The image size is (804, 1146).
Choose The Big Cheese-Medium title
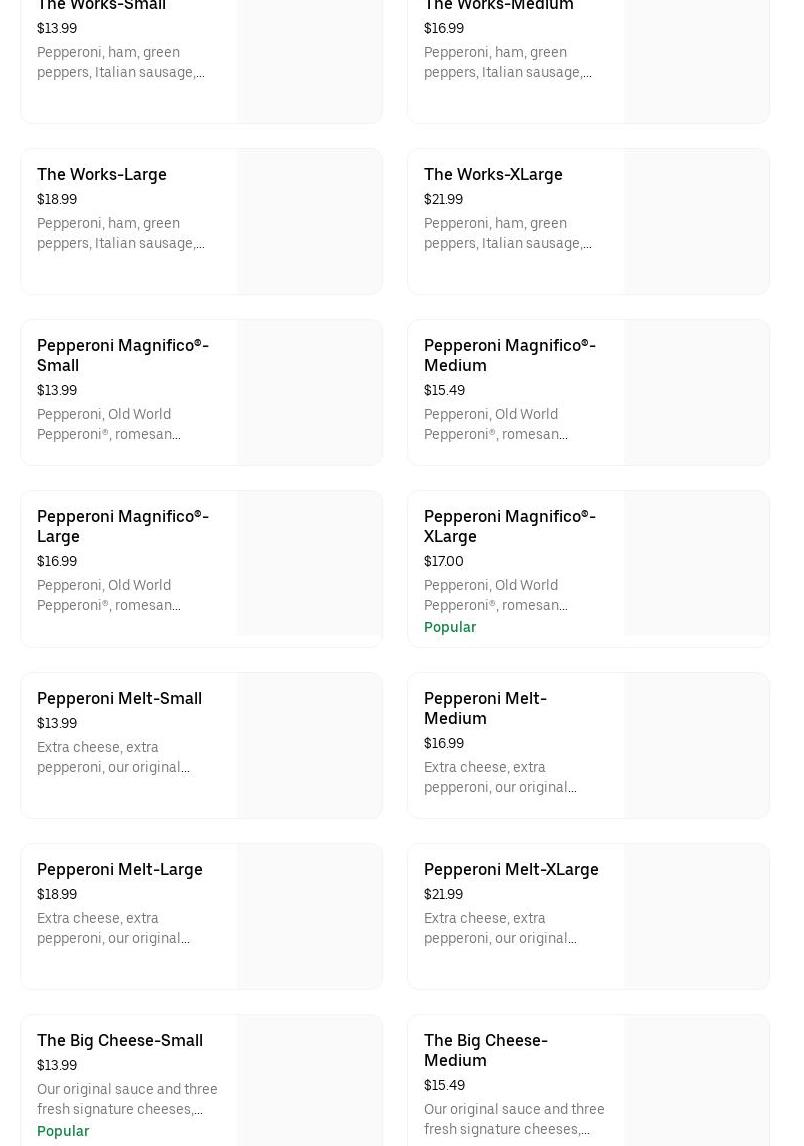point(485,1050)
